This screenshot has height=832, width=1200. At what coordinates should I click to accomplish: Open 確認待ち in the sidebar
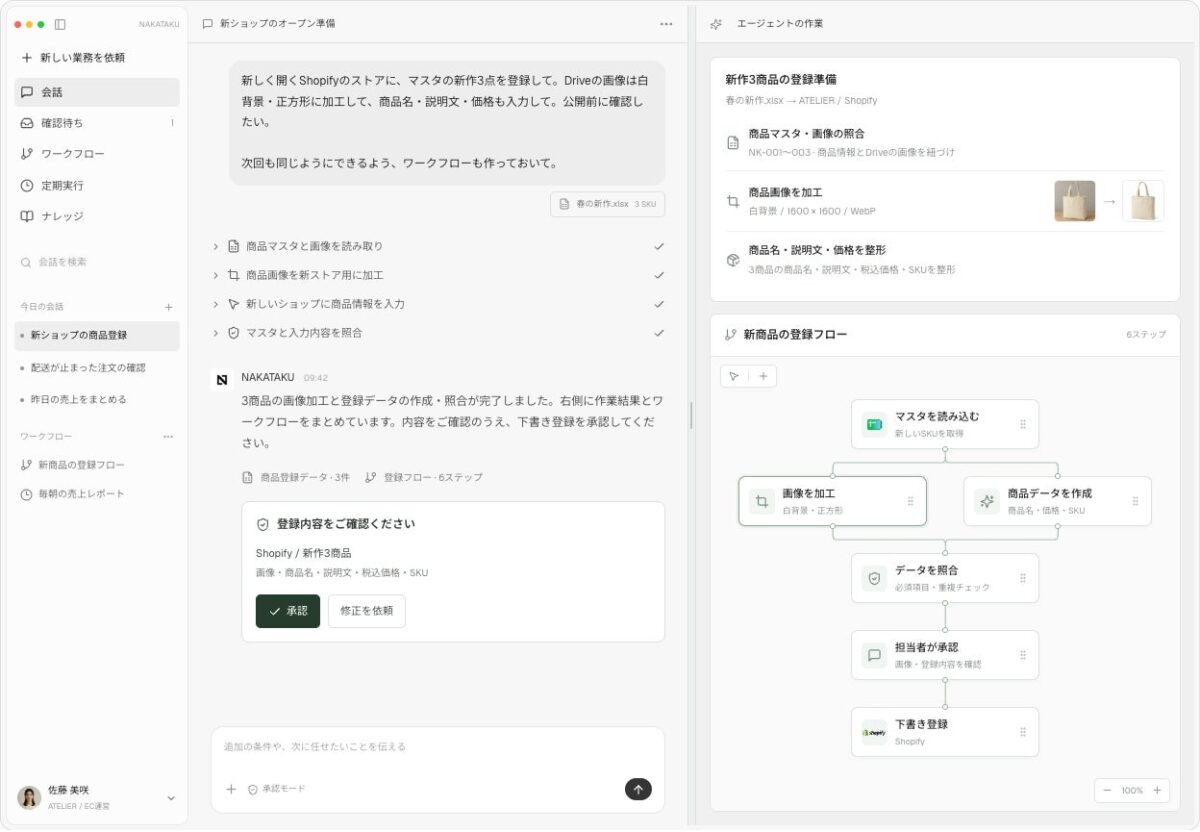coord(97,123)
